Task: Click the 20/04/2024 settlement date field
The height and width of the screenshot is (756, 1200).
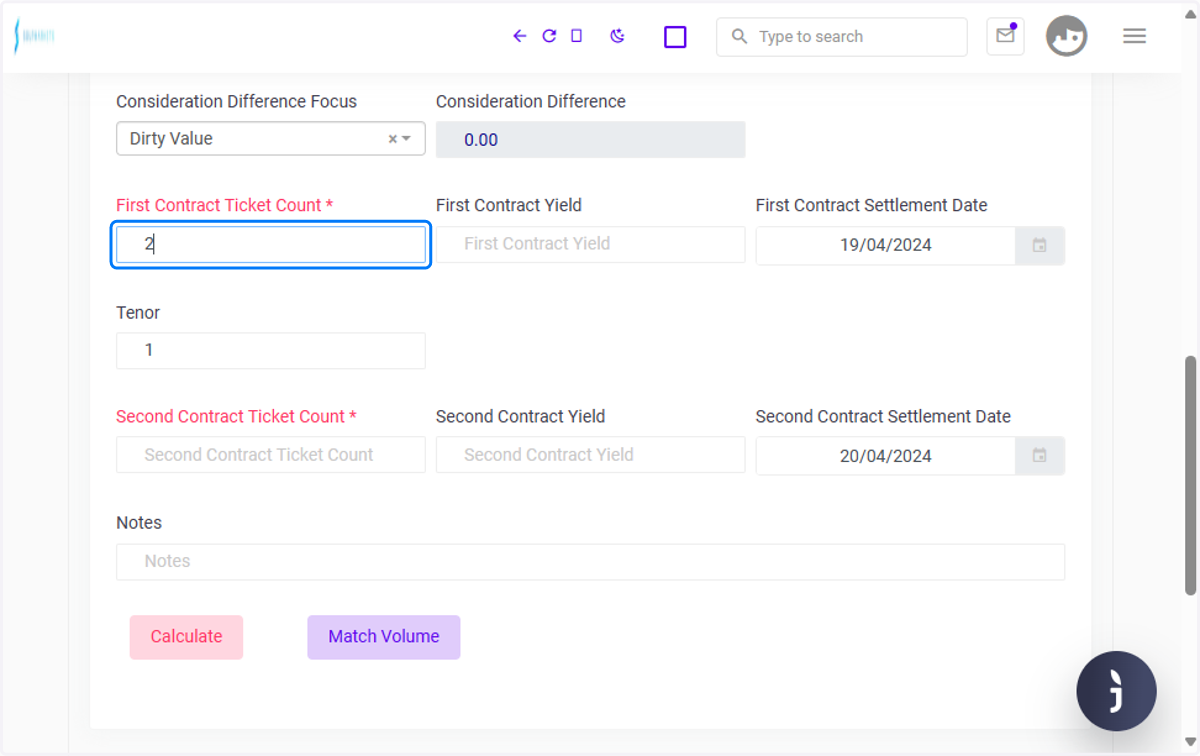Action: (x=886, y=456)
